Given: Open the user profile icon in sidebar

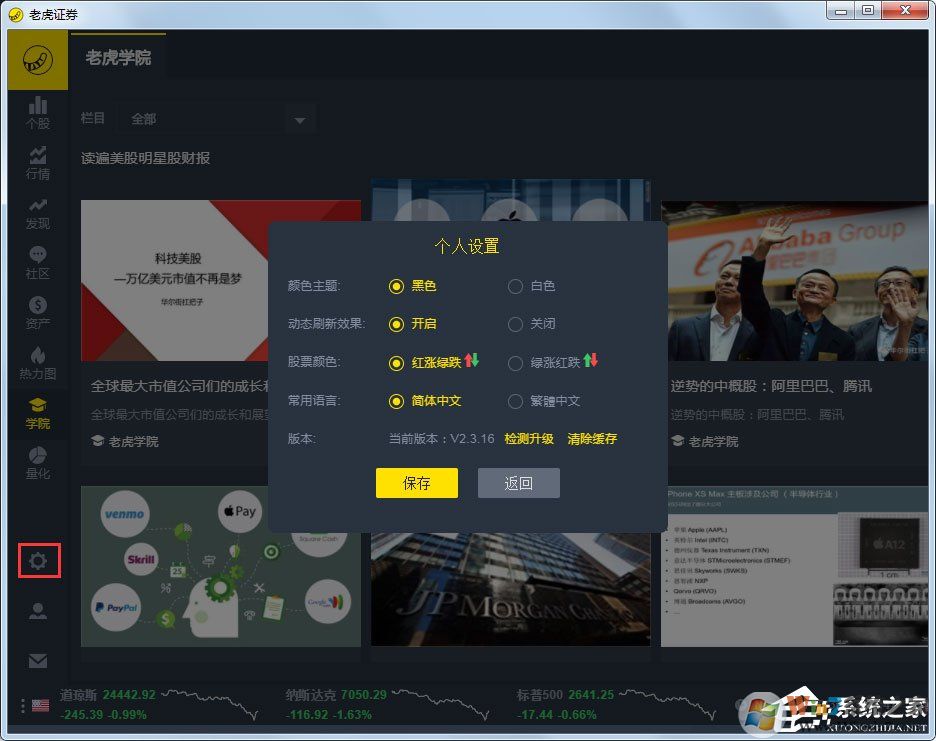Looking at the screenshot, I should [38, 611].
